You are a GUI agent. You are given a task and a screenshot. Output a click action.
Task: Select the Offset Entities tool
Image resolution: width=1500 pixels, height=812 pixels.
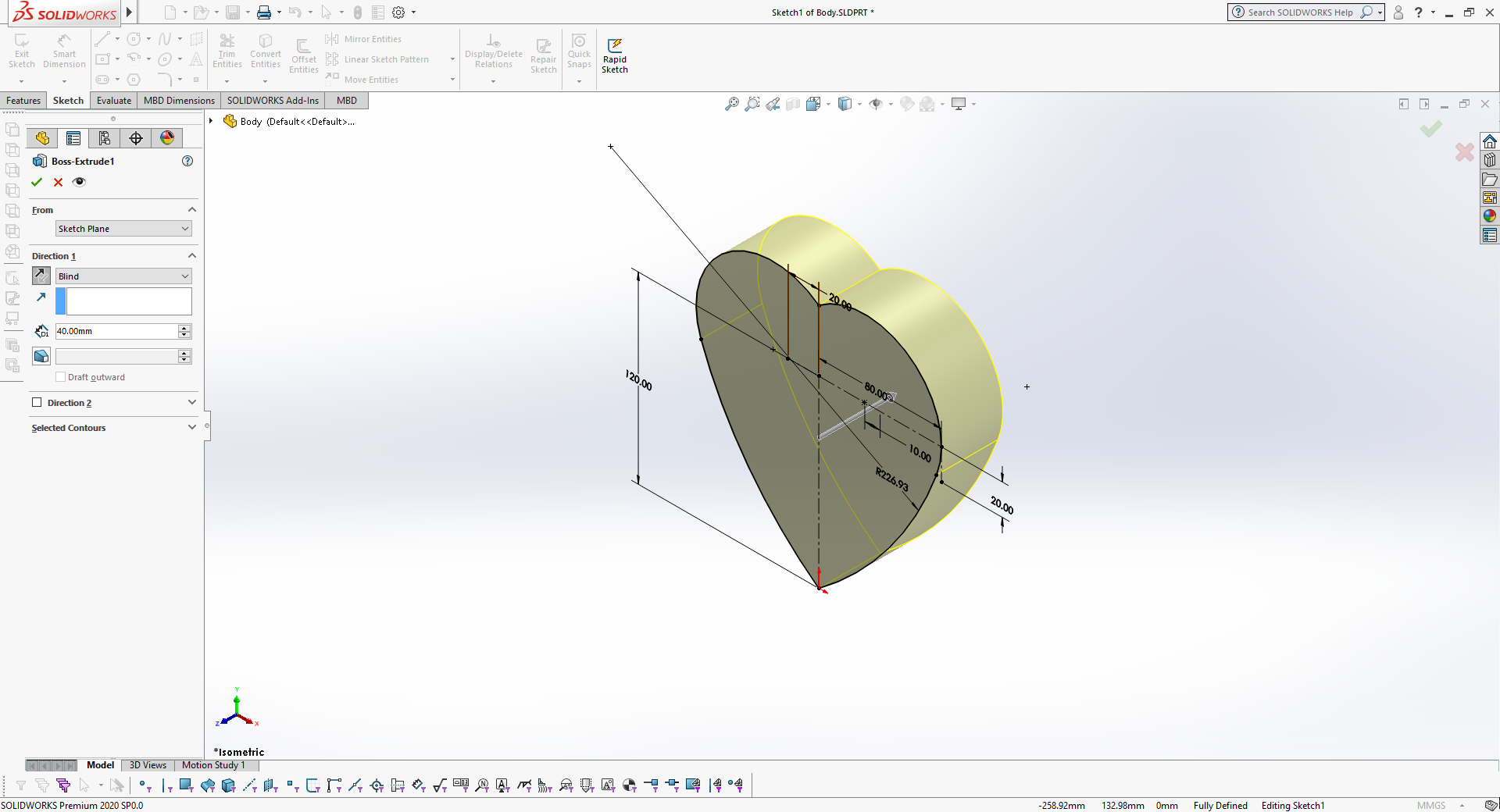coord(304,55)
